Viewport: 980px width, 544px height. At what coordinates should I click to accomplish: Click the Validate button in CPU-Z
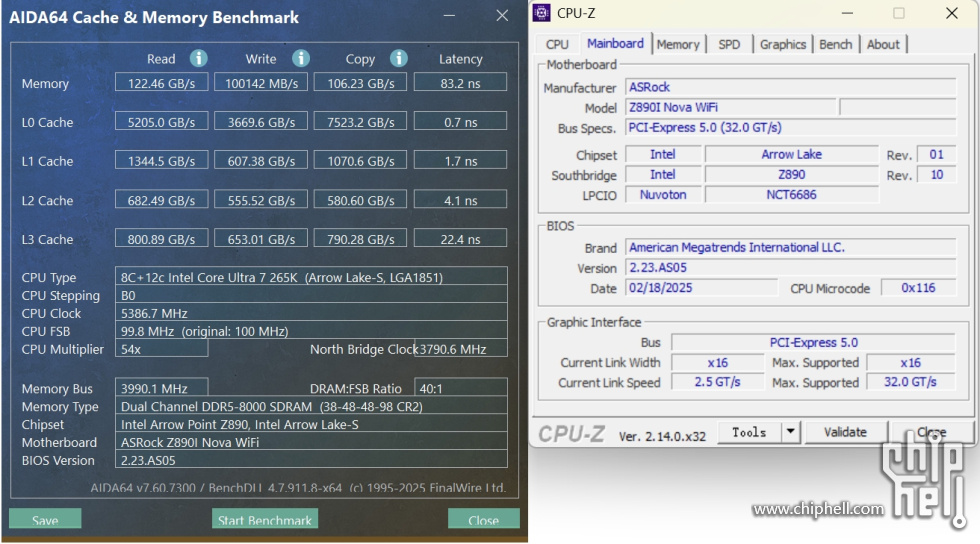coord(845,431)
